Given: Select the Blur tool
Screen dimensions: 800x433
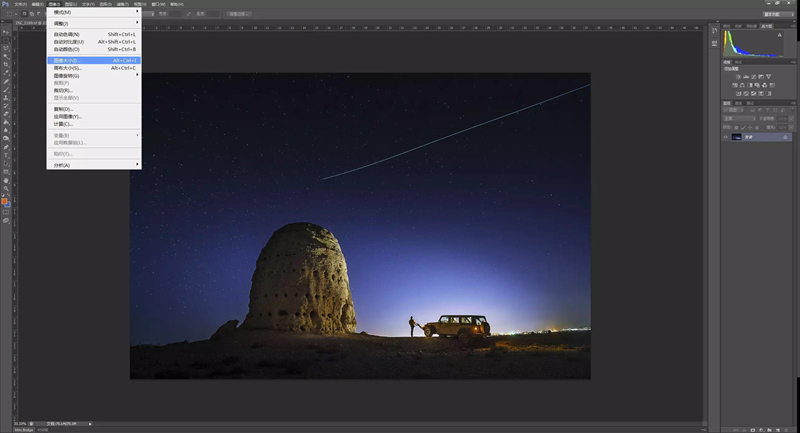Looking at the screenshot, I should (x=6, y=130).
